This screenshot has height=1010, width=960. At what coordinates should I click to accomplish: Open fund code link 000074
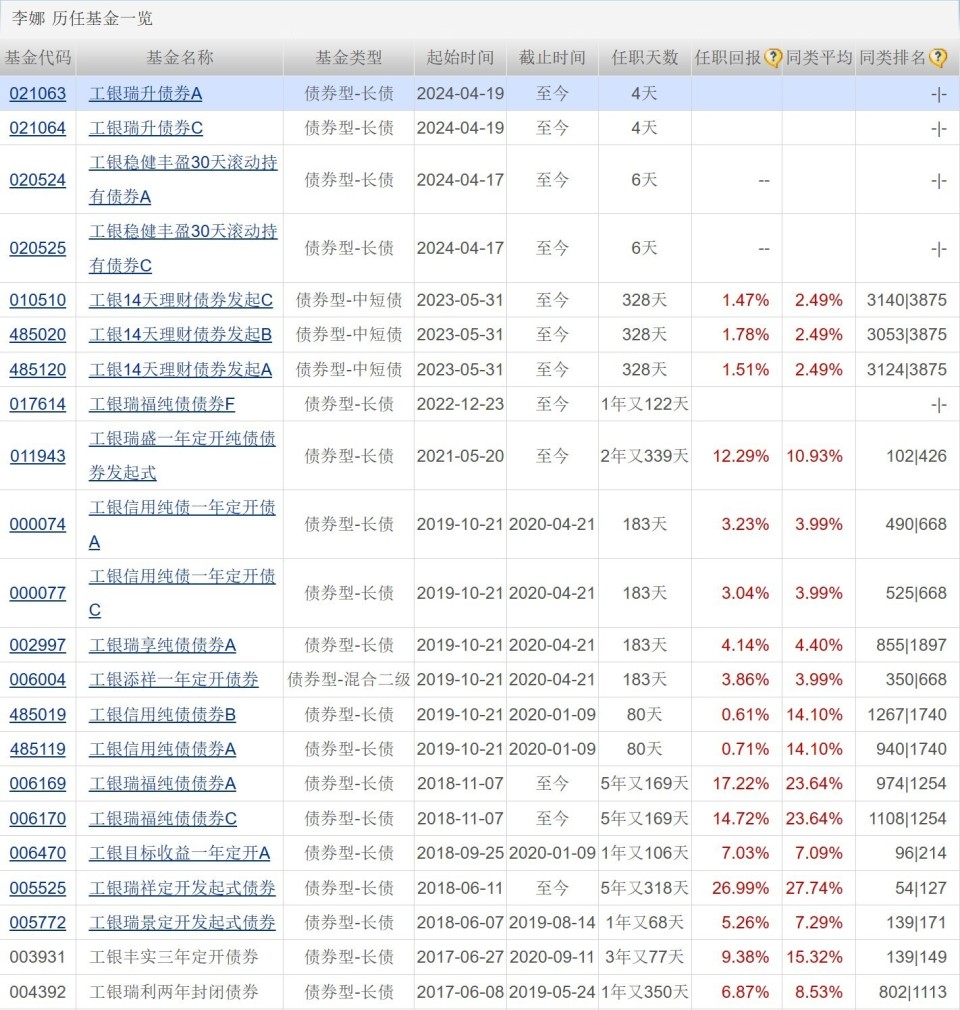click(37, 524)
